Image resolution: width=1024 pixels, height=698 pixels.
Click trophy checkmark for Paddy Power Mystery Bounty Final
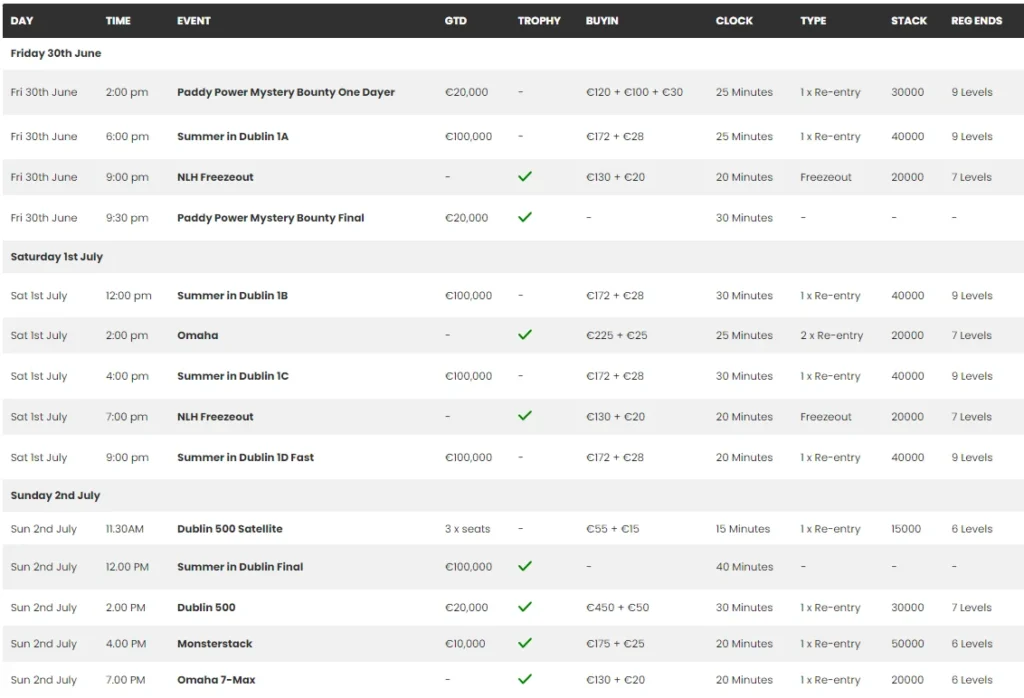pos(525,217)
